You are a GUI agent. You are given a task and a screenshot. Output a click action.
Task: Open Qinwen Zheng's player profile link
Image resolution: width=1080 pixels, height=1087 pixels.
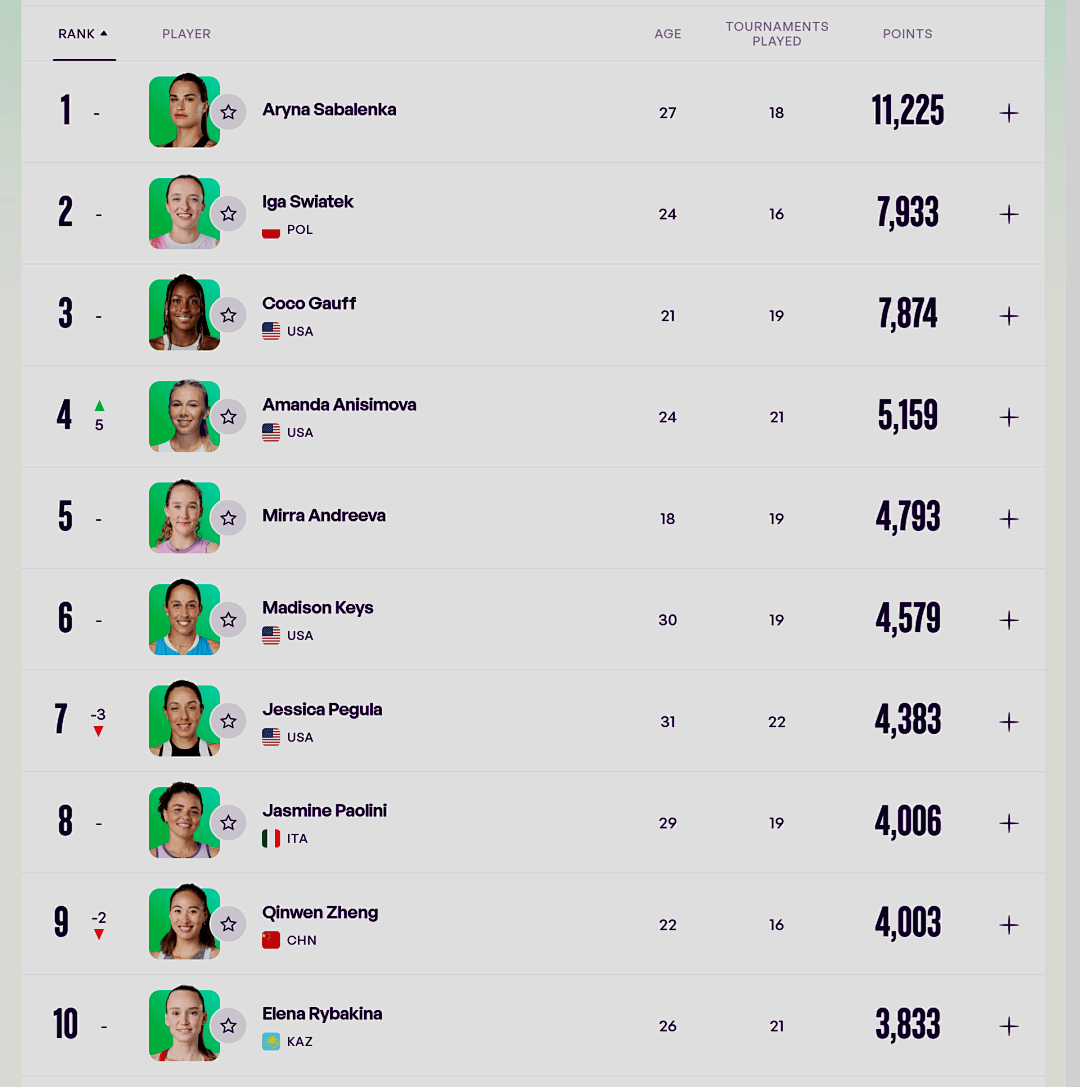pyautogui.click(x=320, y=913)
